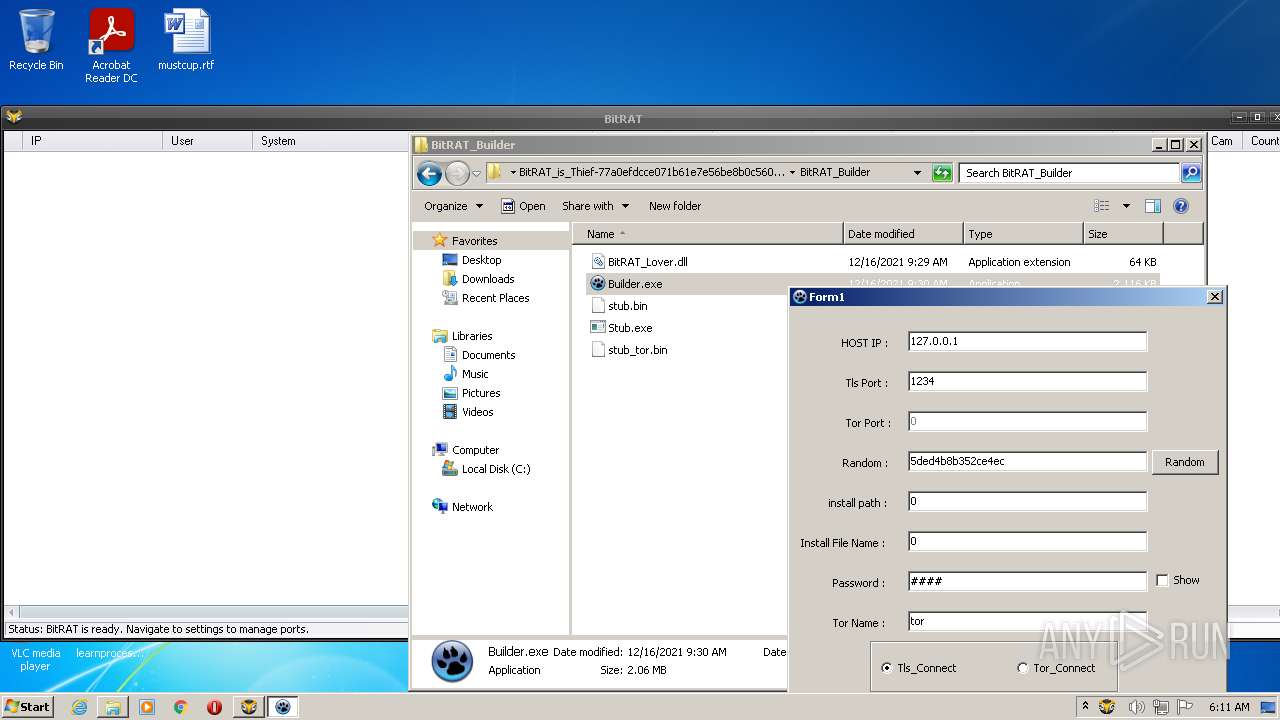Click the Forward arrow in the Explorer window
Screen dimensions: 1280x720
[457, 173]
